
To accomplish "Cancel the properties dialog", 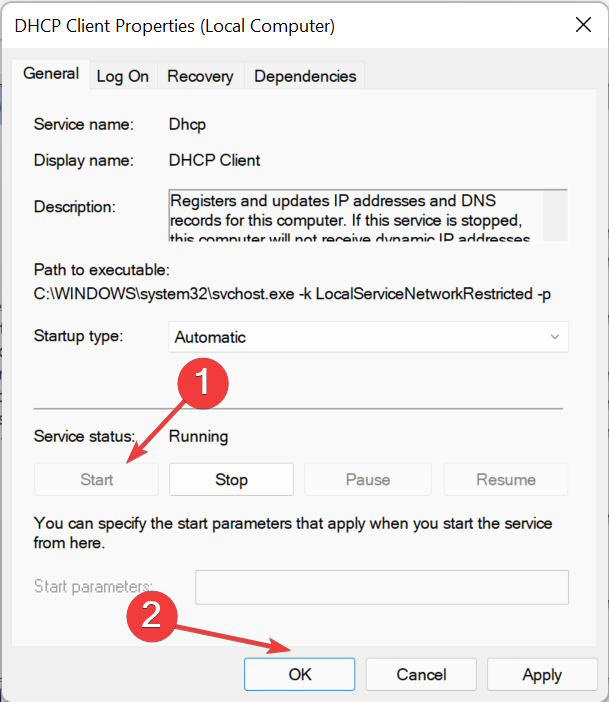I will [421, 674].
